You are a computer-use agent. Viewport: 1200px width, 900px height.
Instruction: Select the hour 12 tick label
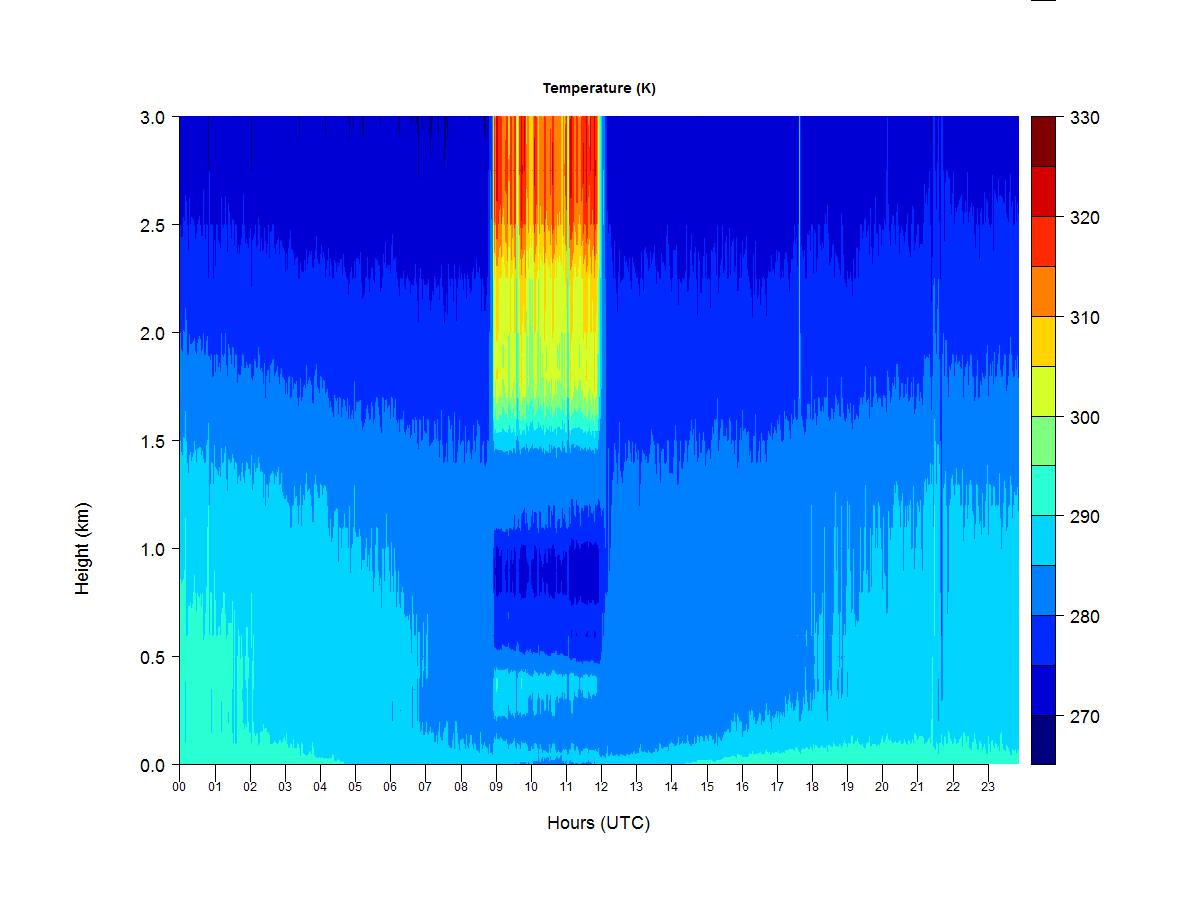(601, 787)
